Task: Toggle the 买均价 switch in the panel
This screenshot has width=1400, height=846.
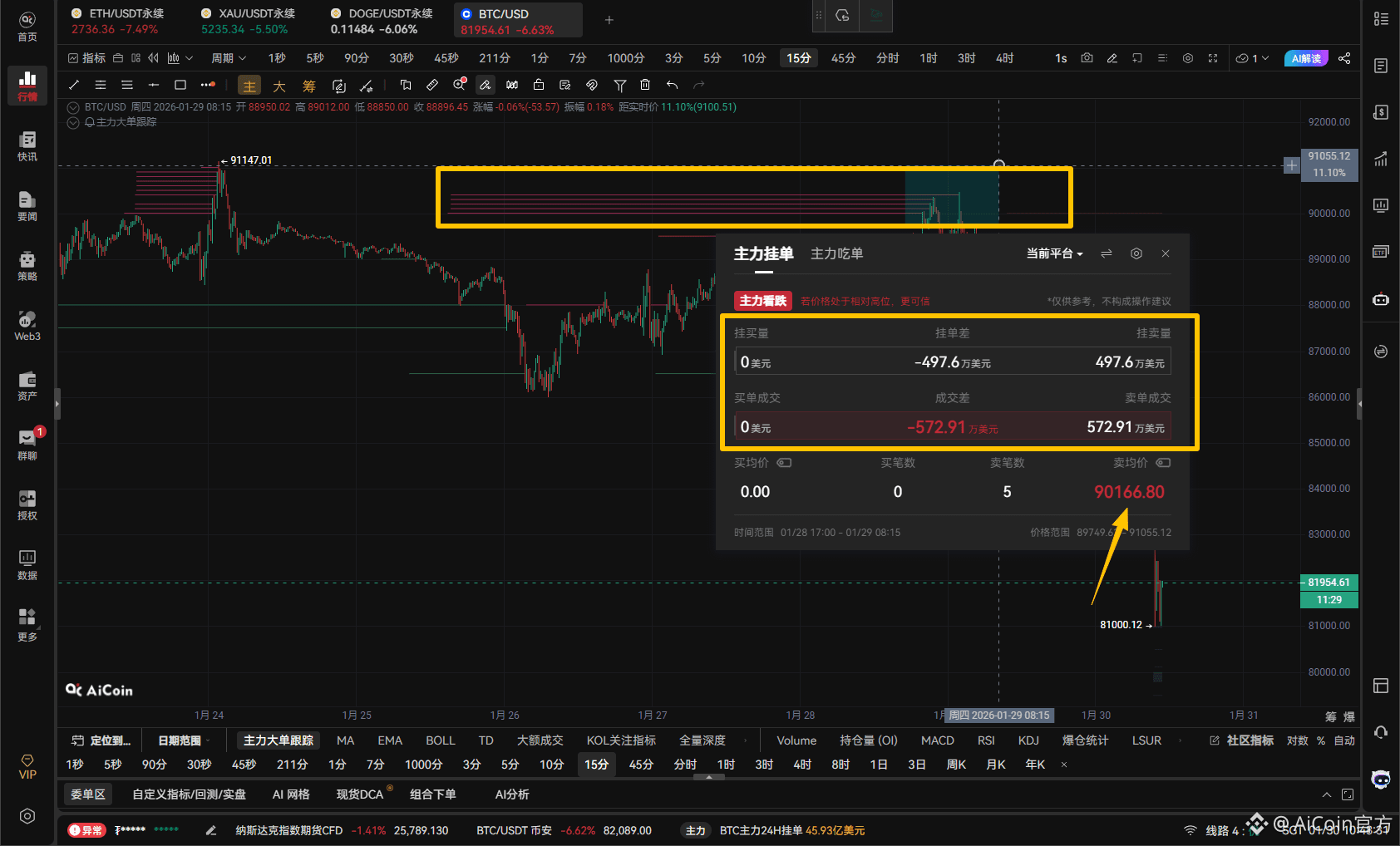Action: pyautogui.click(x=785, y=463)
